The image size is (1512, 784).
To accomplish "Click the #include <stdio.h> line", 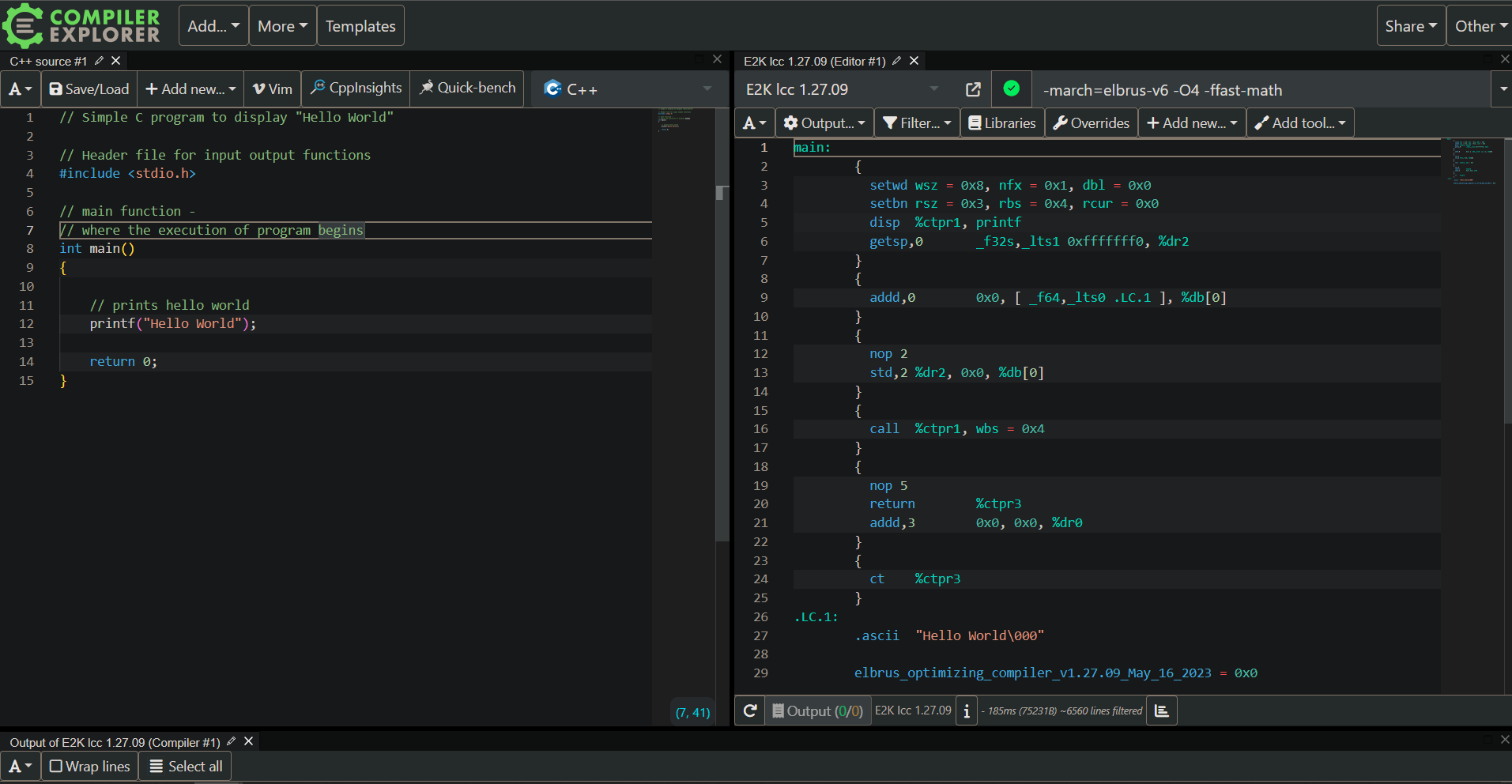I will pos(127,173).
